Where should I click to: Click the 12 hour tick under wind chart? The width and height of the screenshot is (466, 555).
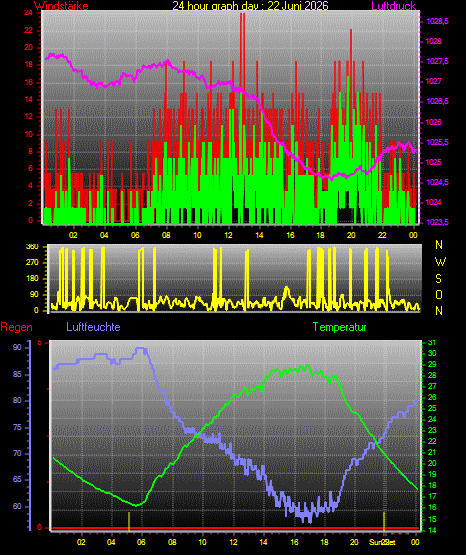tap(228, 235)
